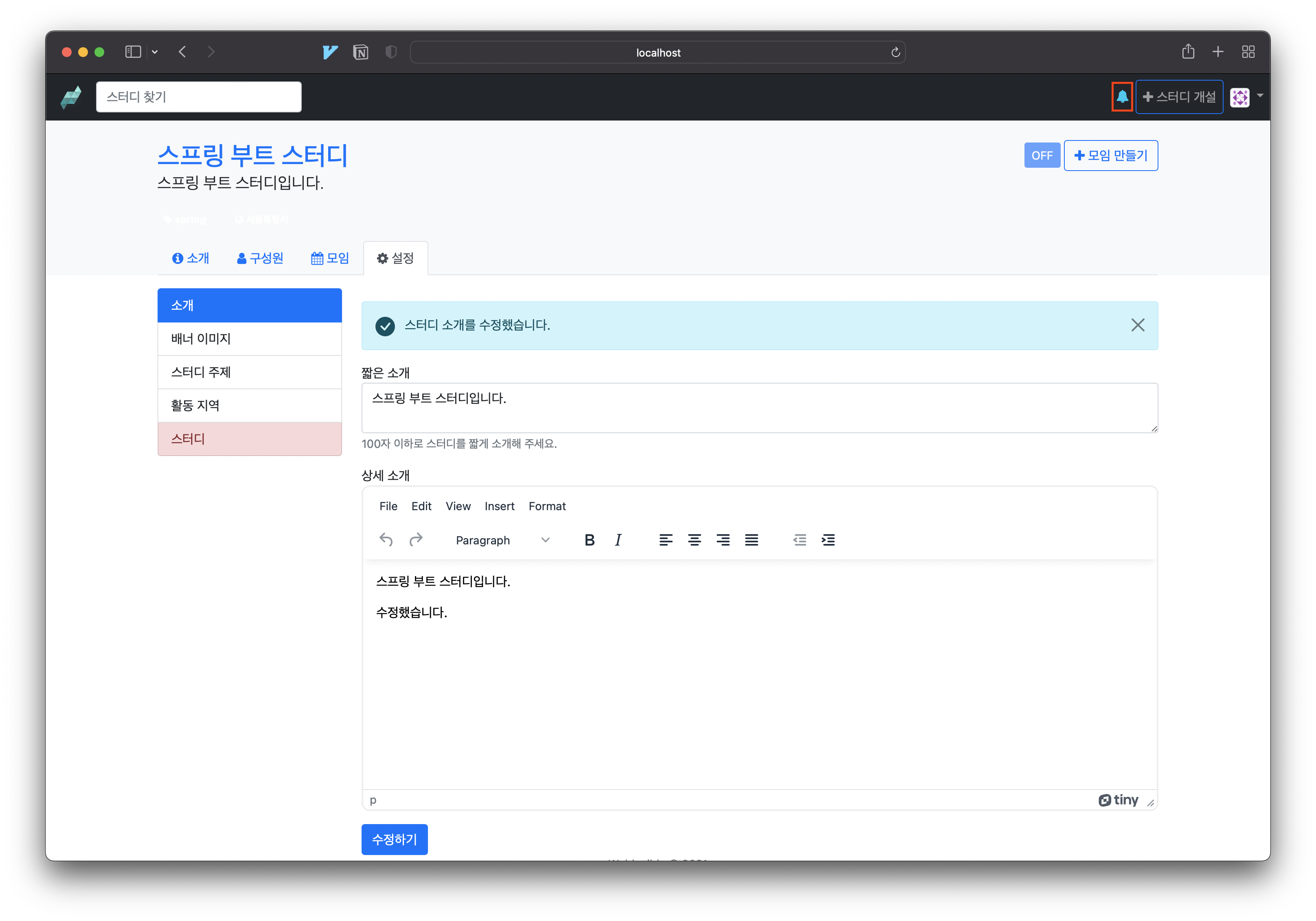Open the 구성원 tab
1316x921 pixels.
[260, 259]
